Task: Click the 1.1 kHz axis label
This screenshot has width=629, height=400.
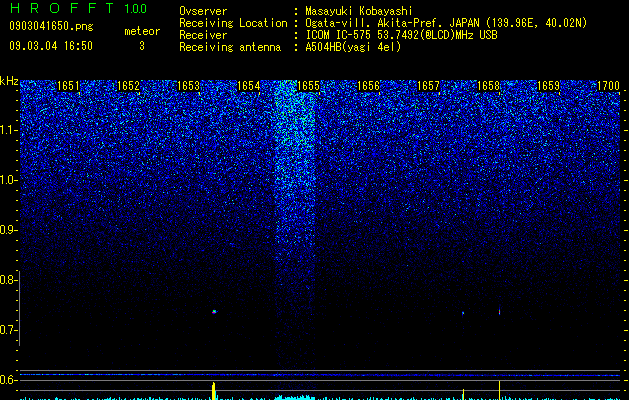Action: coord(8,130)
